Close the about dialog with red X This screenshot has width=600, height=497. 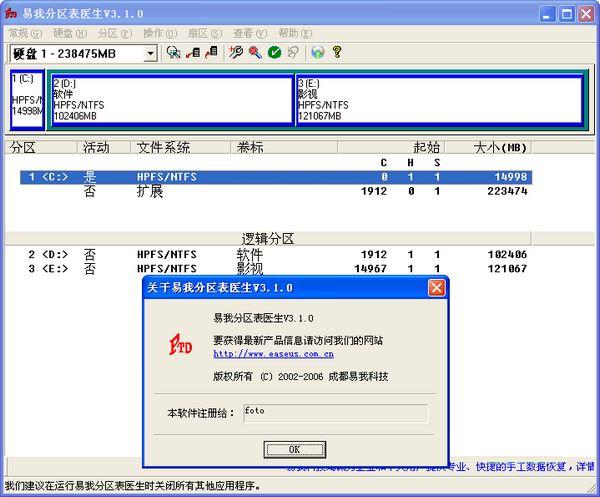pyautogui.click(x=436, y=288)
